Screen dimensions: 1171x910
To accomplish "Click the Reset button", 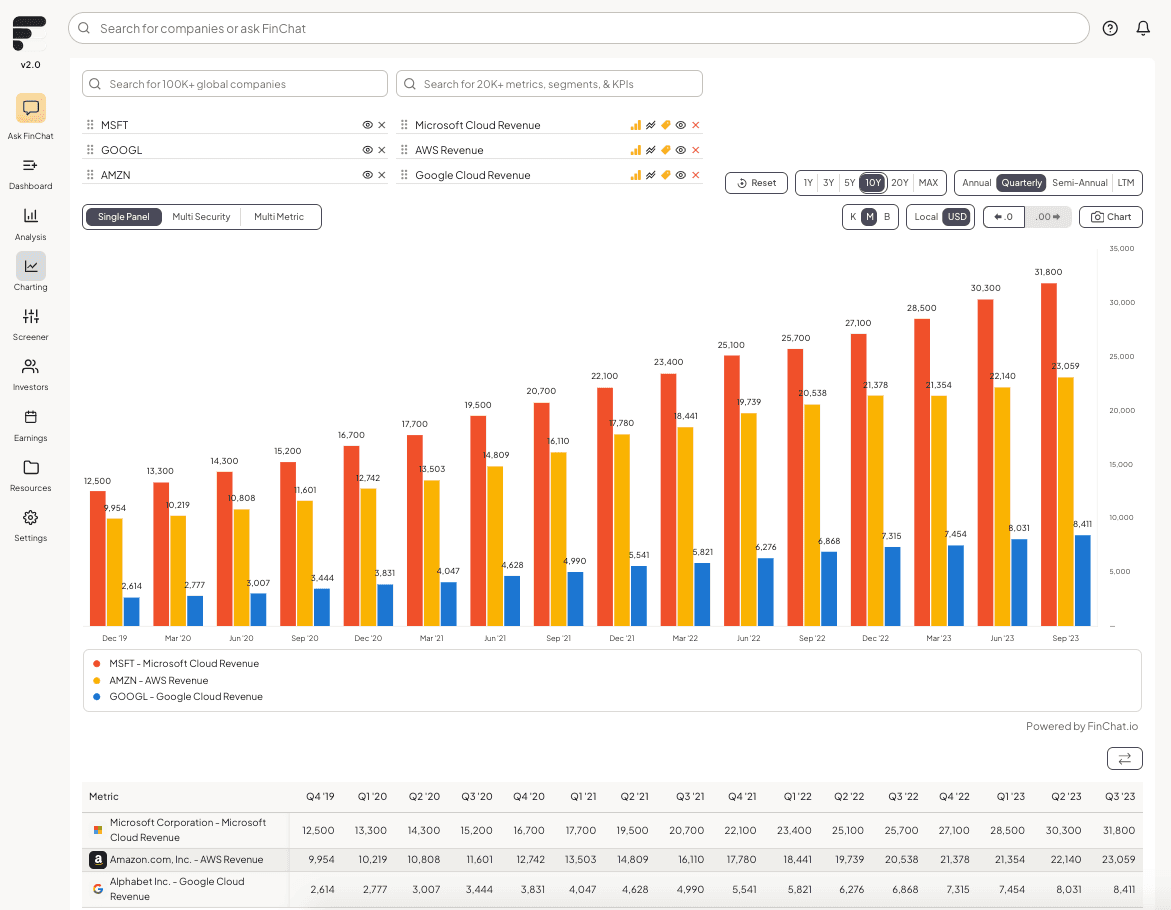I will click(756, 183).
